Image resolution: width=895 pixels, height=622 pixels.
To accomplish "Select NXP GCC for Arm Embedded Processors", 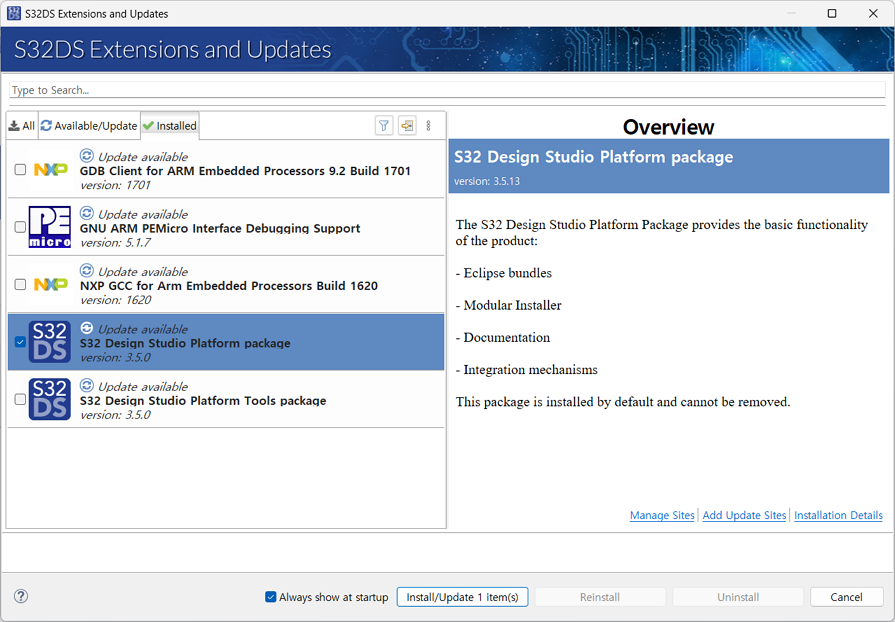I will pos(228,285).
